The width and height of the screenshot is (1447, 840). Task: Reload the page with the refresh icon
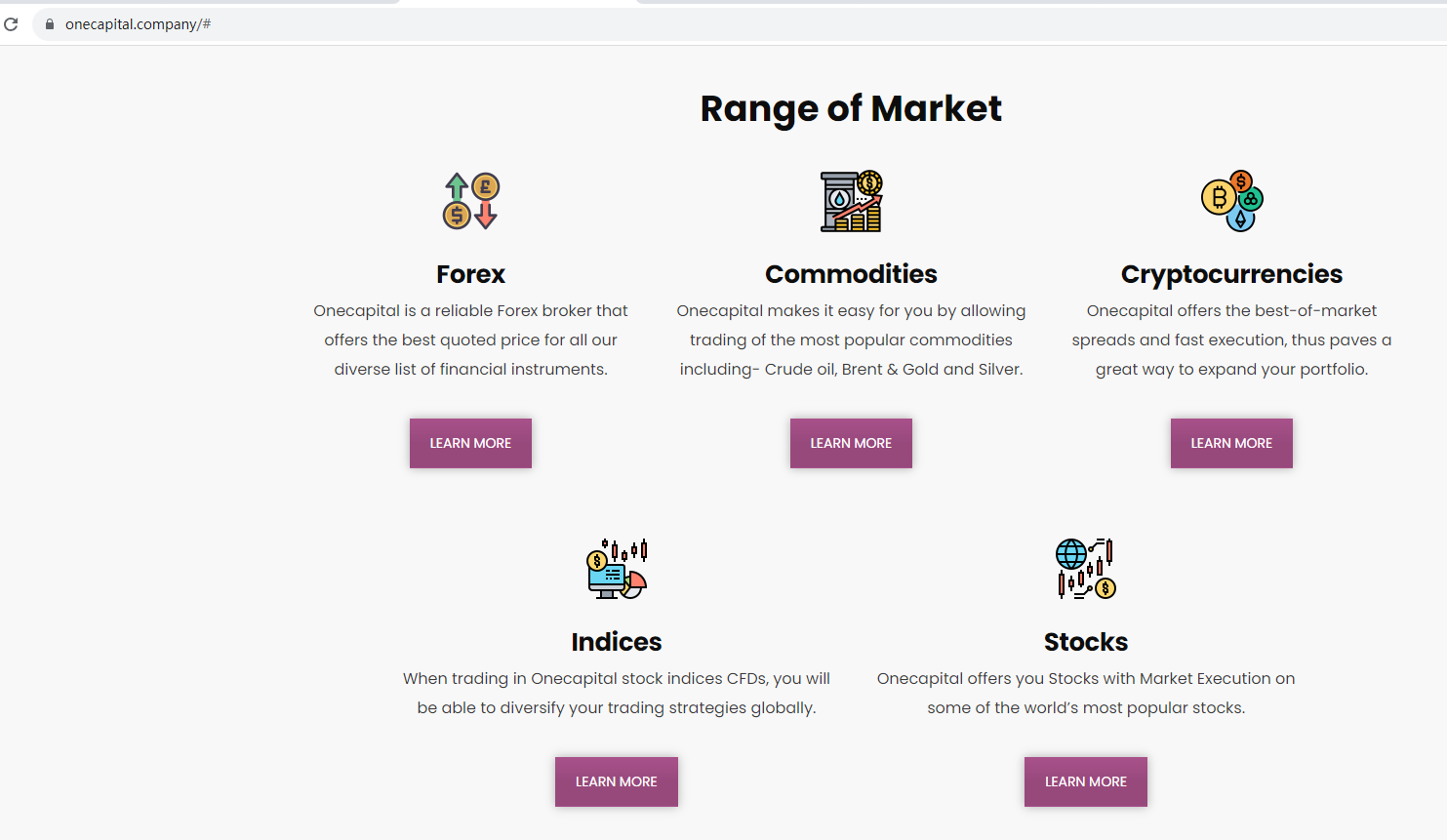point(12,24)
